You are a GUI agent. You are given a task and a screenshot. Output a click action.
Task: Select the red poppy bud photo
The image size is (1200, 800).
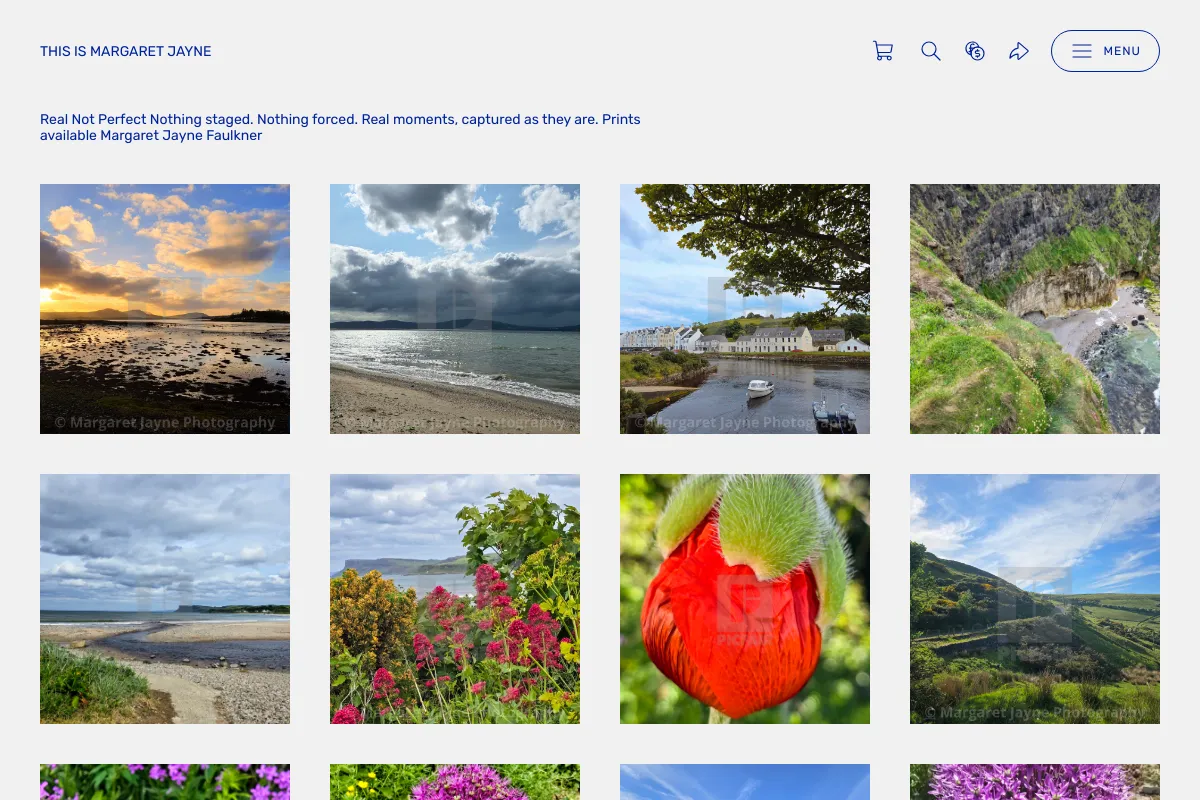[x=745, y=599]
